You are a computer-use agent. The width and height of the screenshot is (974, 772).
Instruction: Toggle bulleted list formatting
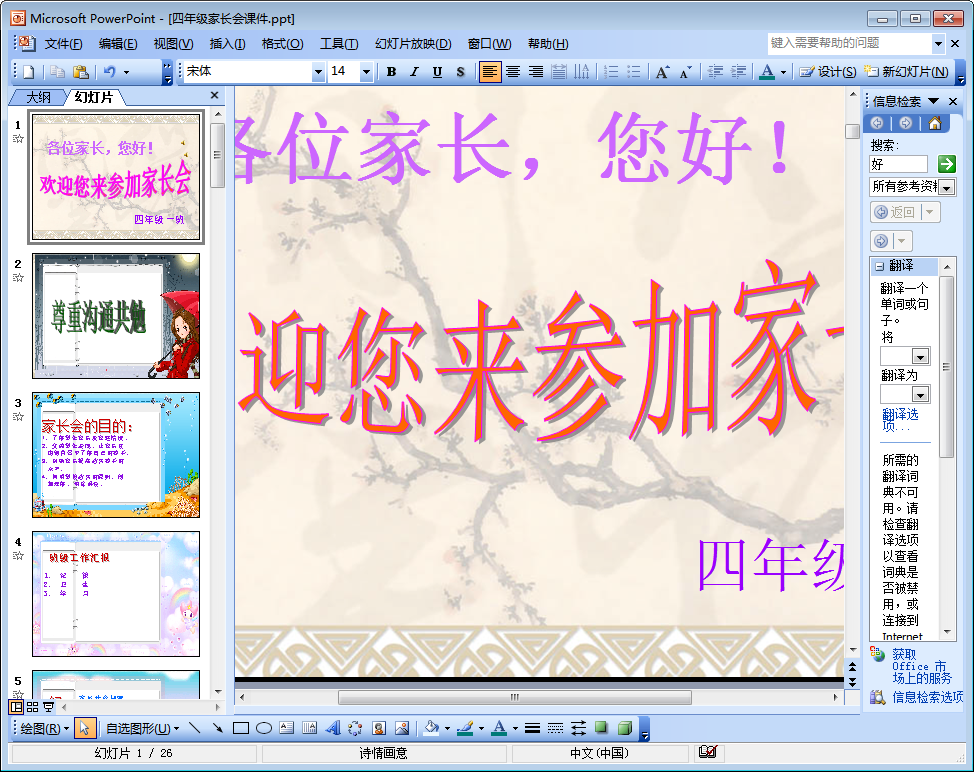(x=634, y=72)
